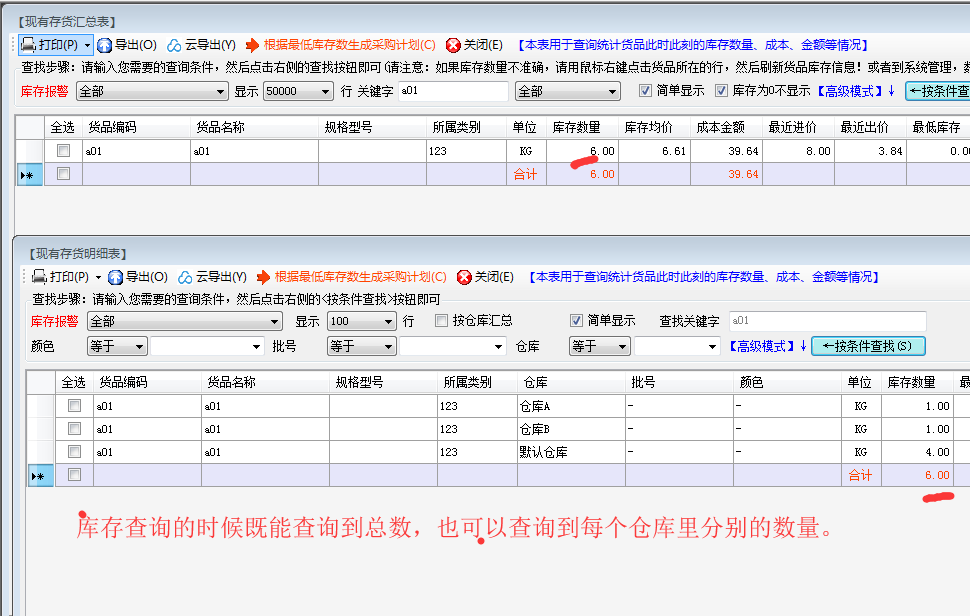Click Cloud Export icon in summary toolbar
The height and width of the screenshot is (616, 970).
[x=174, y=45]
